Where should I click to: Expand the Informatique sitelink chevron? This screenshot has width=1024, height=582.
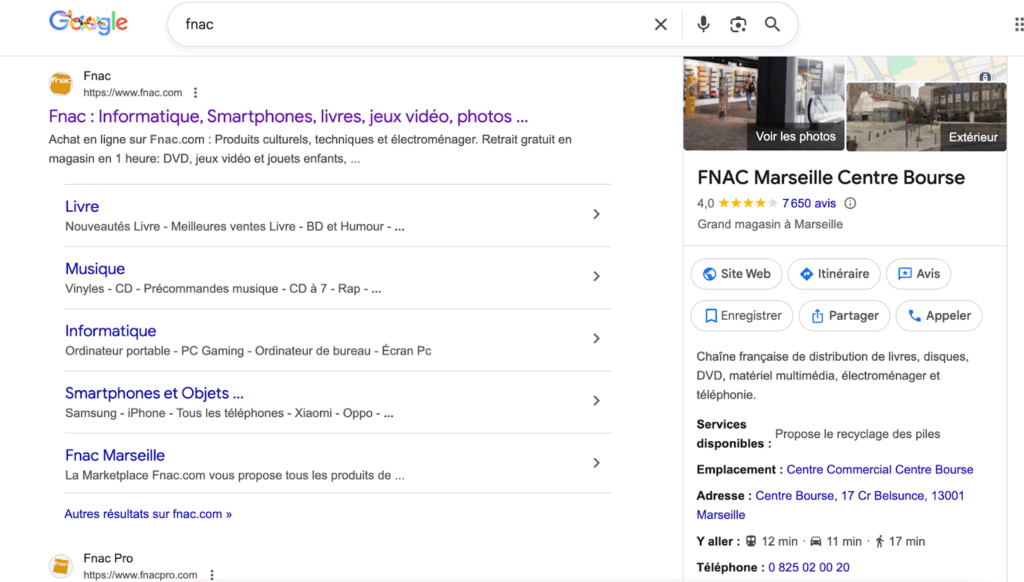(596, 338)
